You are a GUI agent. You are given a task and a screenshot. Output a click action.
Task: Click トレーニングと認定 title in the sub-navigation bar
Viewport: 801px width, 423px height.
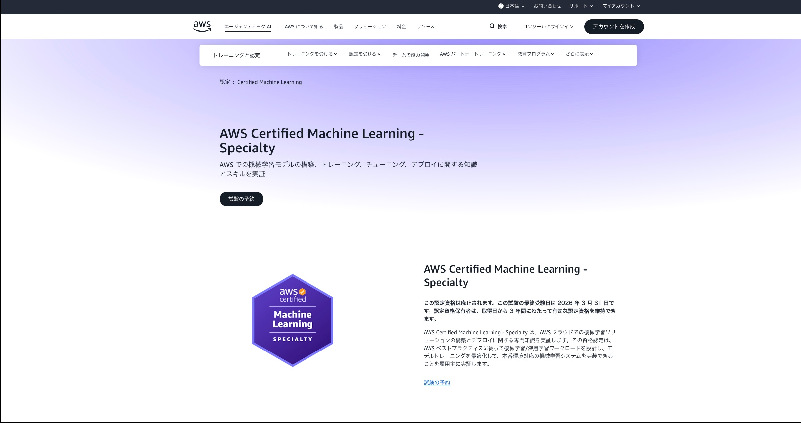pyautogui.click(x=236, y=55)
